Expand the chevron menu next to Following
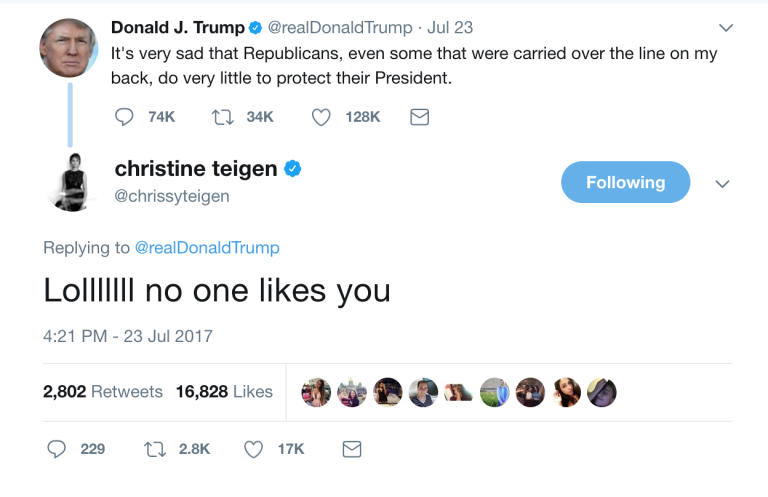 point(723,183)
